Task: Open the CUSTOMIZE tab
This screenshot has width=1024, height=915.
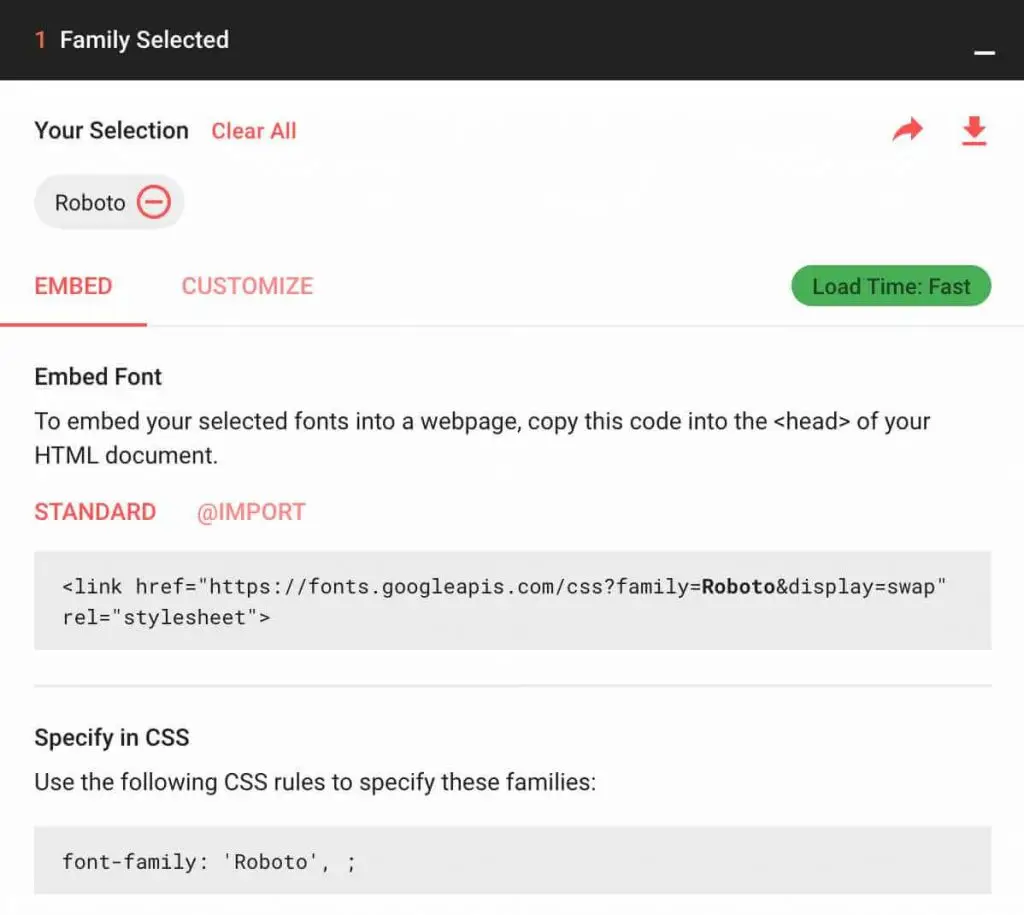Action: point(246,286)
